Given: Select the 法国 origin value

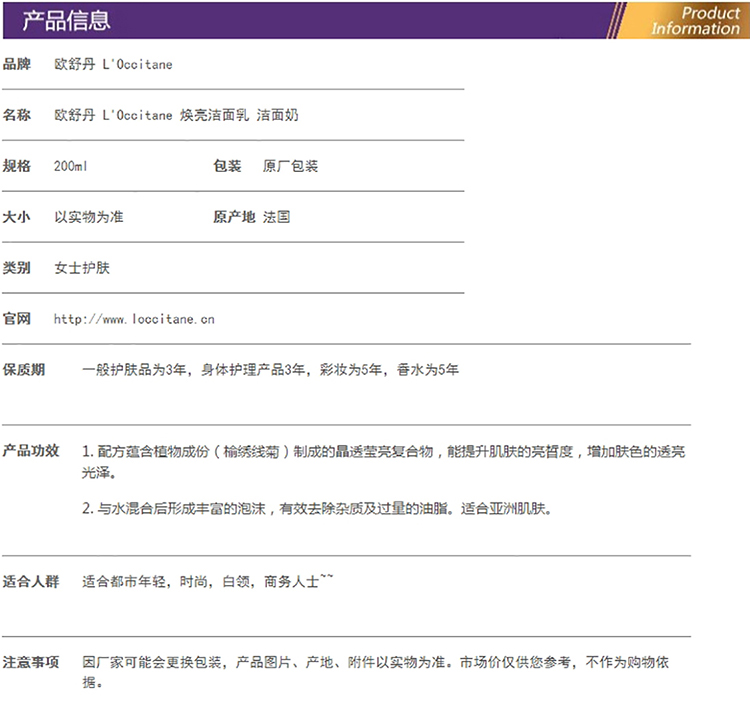Looking at the screenshot, I should (276, 217).
